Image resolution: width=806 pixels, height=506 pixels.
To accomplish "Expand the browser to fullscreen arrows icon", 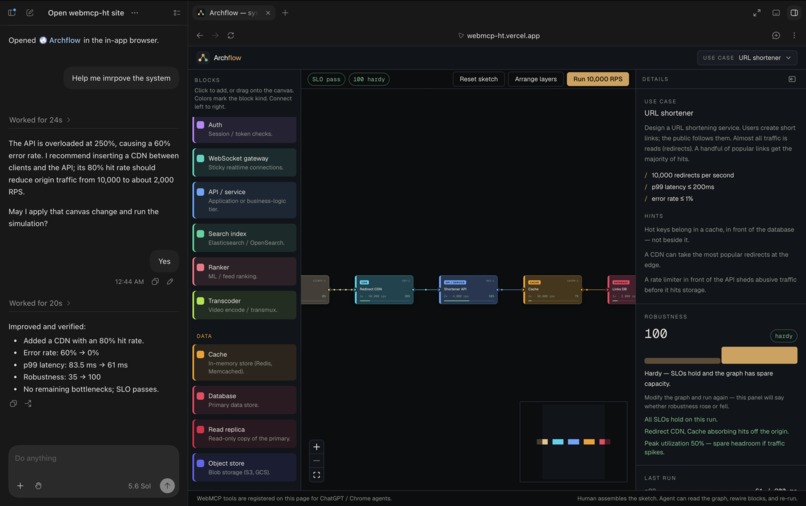I will [757, 13].
